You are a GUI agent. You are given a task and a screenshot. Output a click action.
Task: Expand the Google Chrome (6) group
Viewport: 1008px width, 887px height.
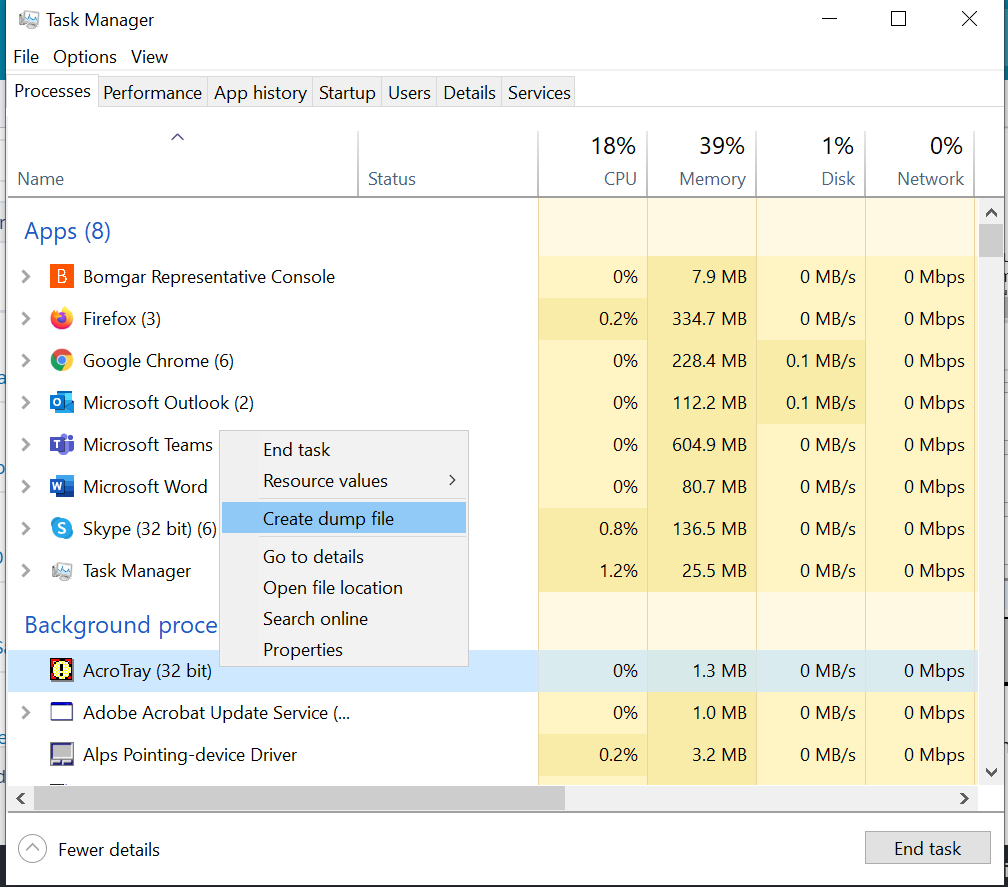coord(26,361)
